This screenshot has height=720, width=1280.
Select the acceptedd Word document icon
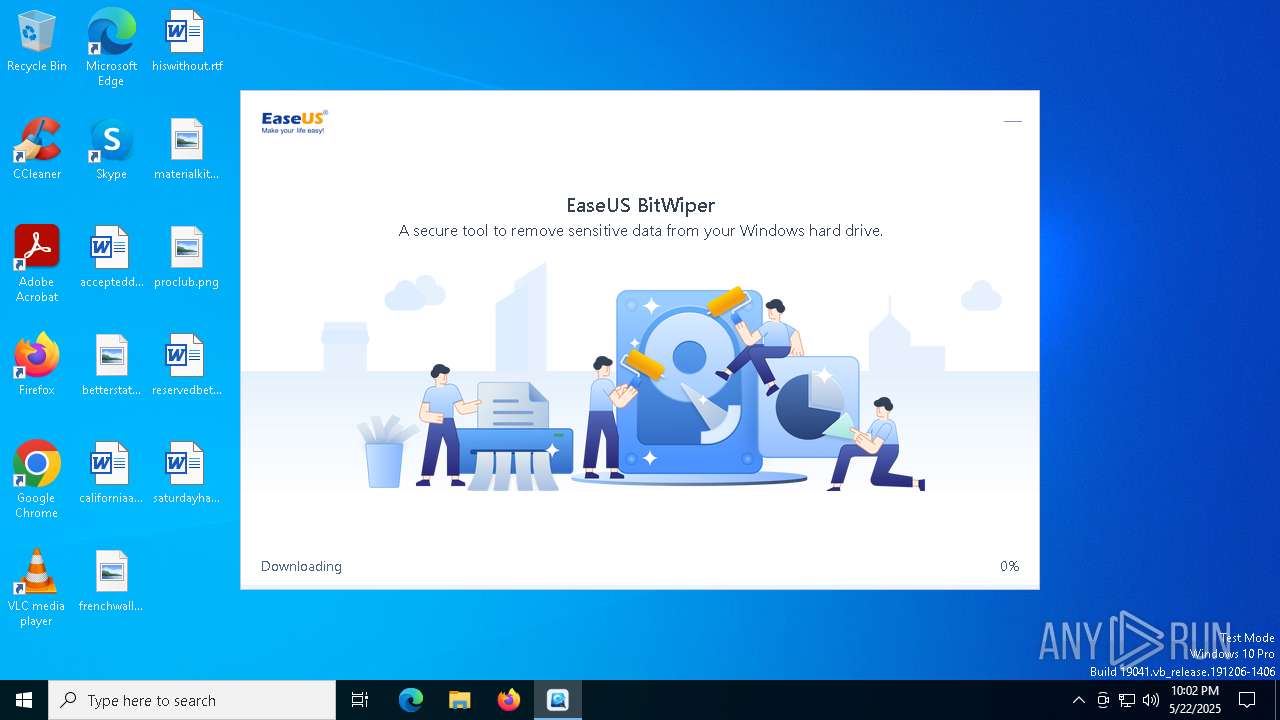click(111, 257)
